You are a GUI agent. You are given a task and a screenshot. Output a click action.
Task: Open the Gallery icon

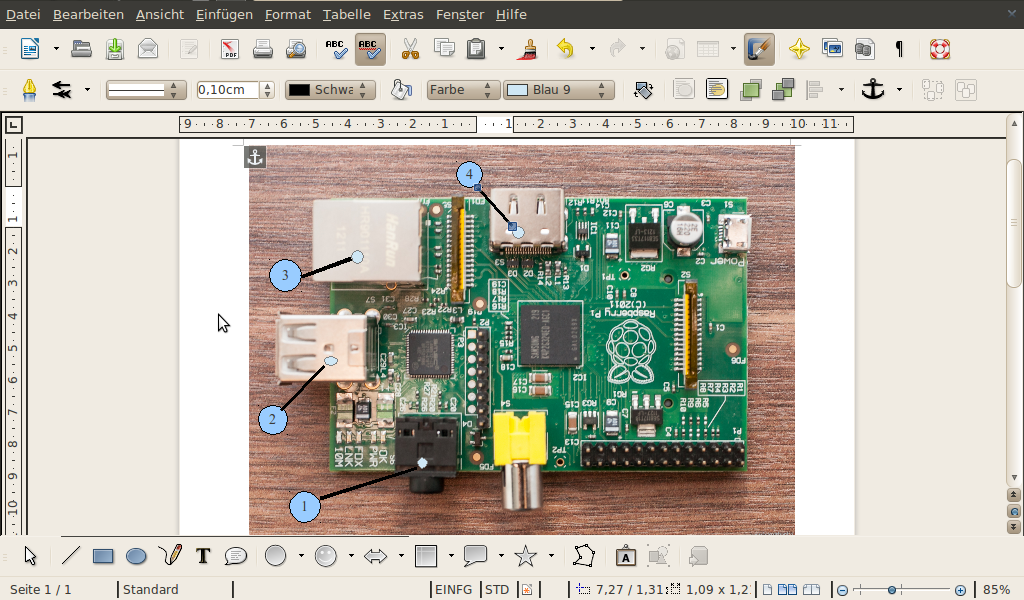pyautogui.click(x=832, y=49)
